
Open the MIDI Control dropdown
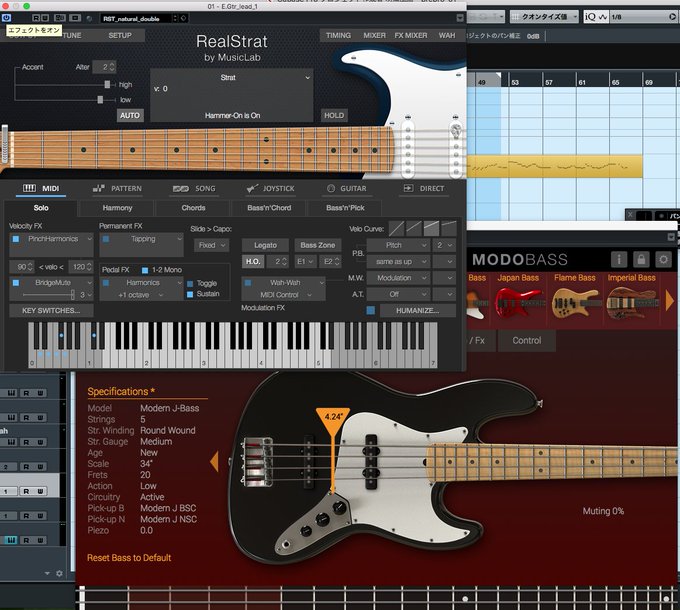[x=284, y=295]
